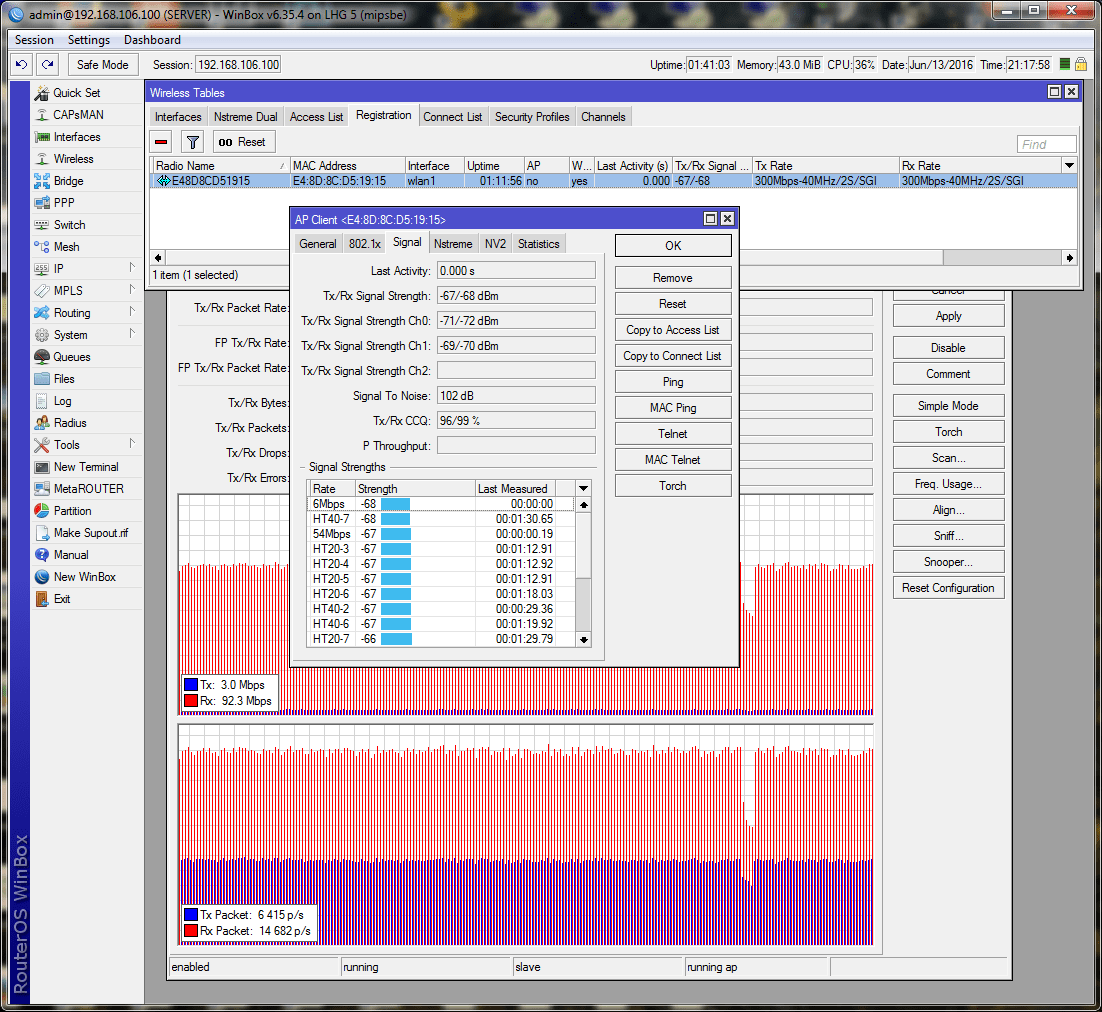Open the Queues sidebar item
The image size is (1102, 1012).
click(71, 357)
